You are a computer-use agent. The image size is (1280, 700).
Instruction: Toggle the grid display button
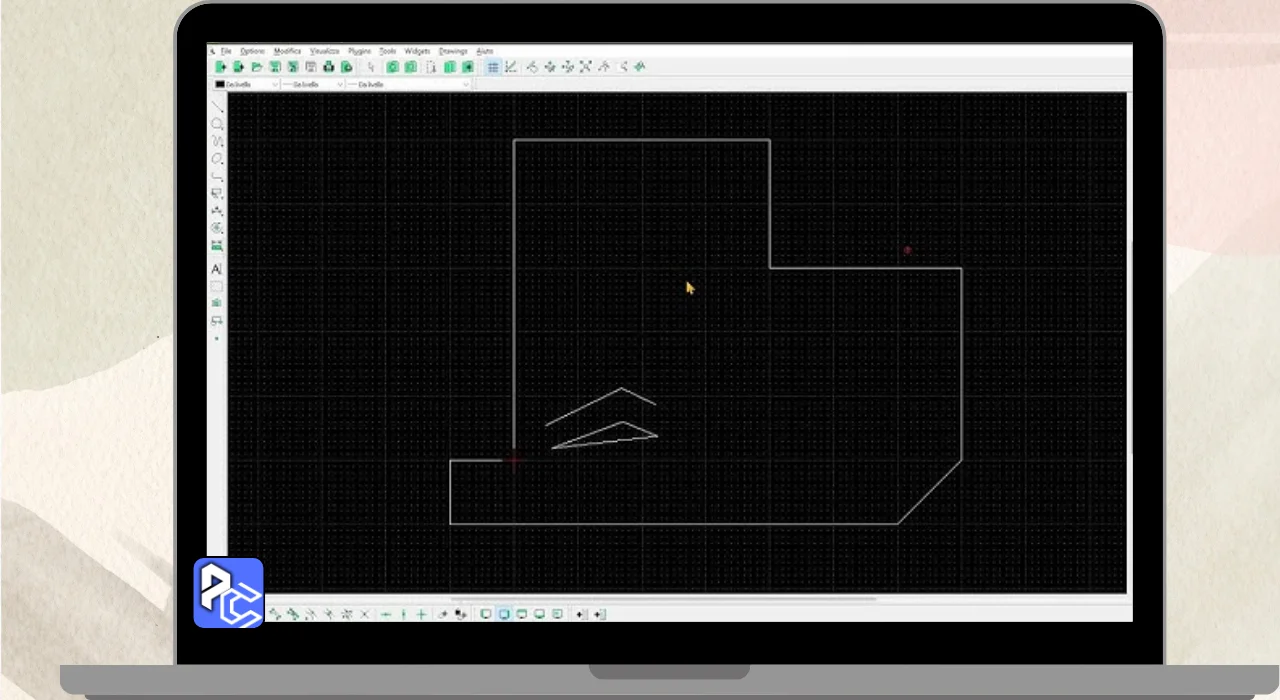[x=493, y=67]
